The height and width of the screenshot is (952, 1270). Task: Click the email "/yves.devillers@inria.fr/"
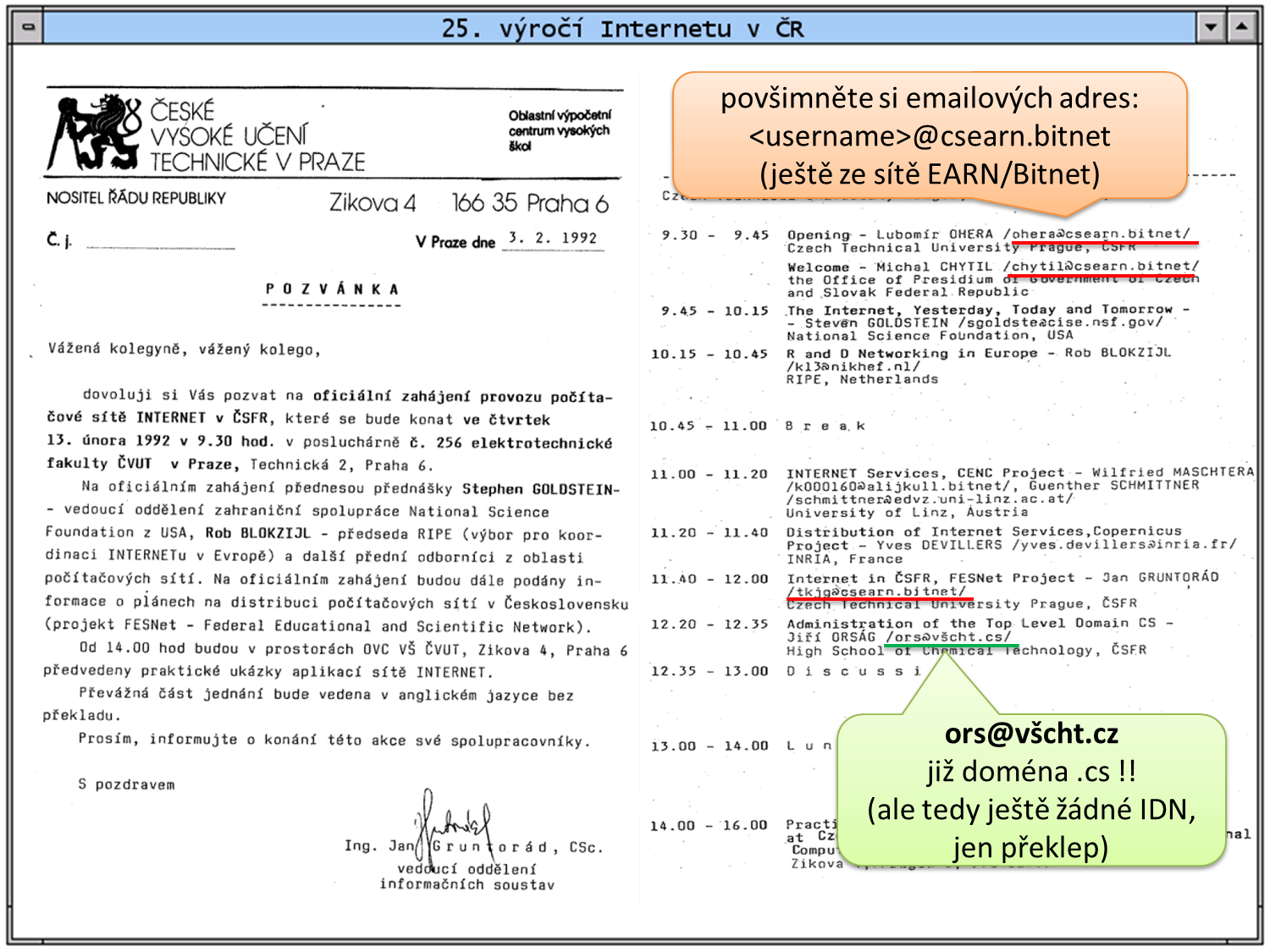[1124, 544]
